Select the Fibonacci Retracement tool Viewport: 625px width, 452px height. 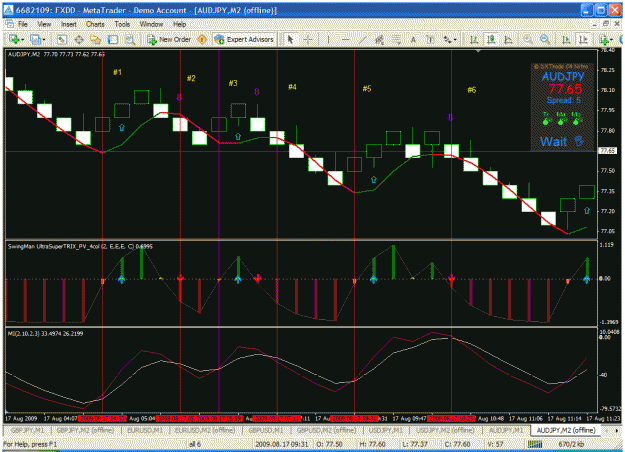396,39
